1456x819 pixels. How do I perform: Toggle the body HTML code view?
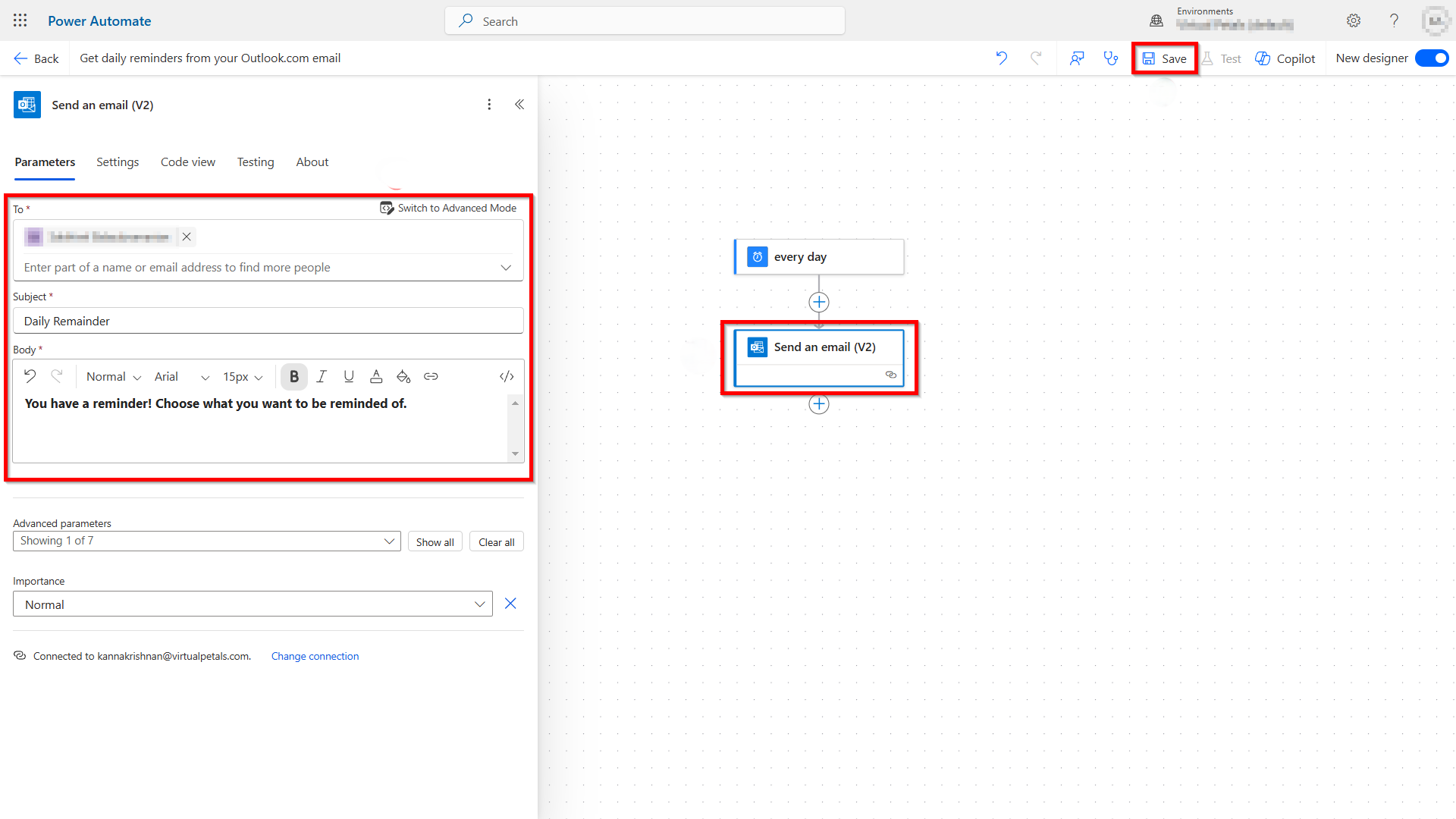coord(507,376)
